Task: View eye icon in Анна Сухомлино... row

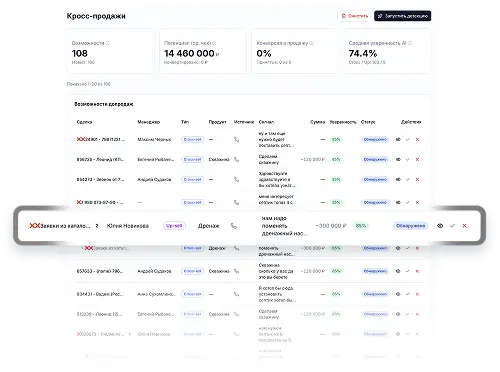Action: pos(398,294)
